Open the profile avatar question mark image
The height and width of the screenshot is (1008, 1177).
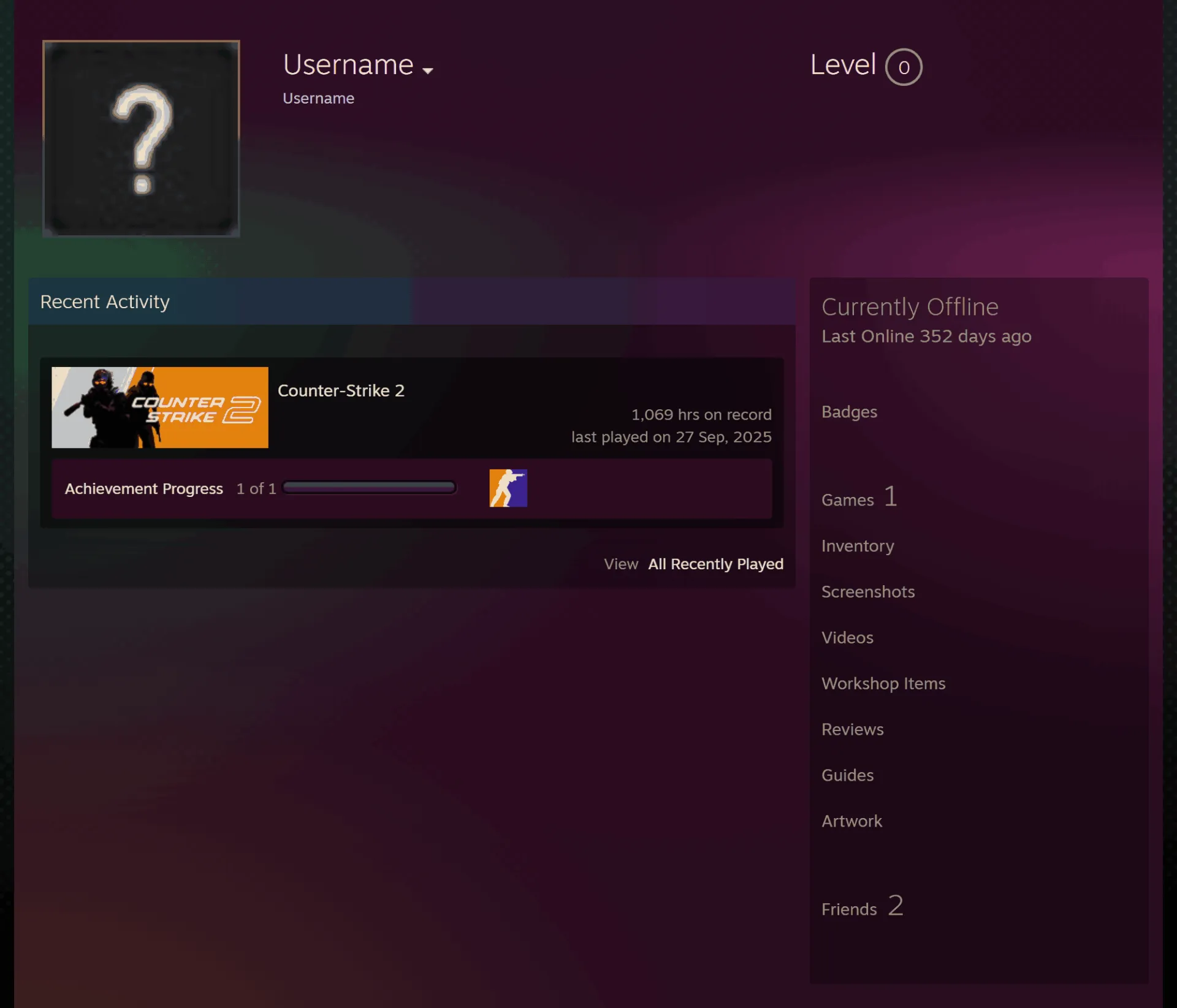coord(141,138)
